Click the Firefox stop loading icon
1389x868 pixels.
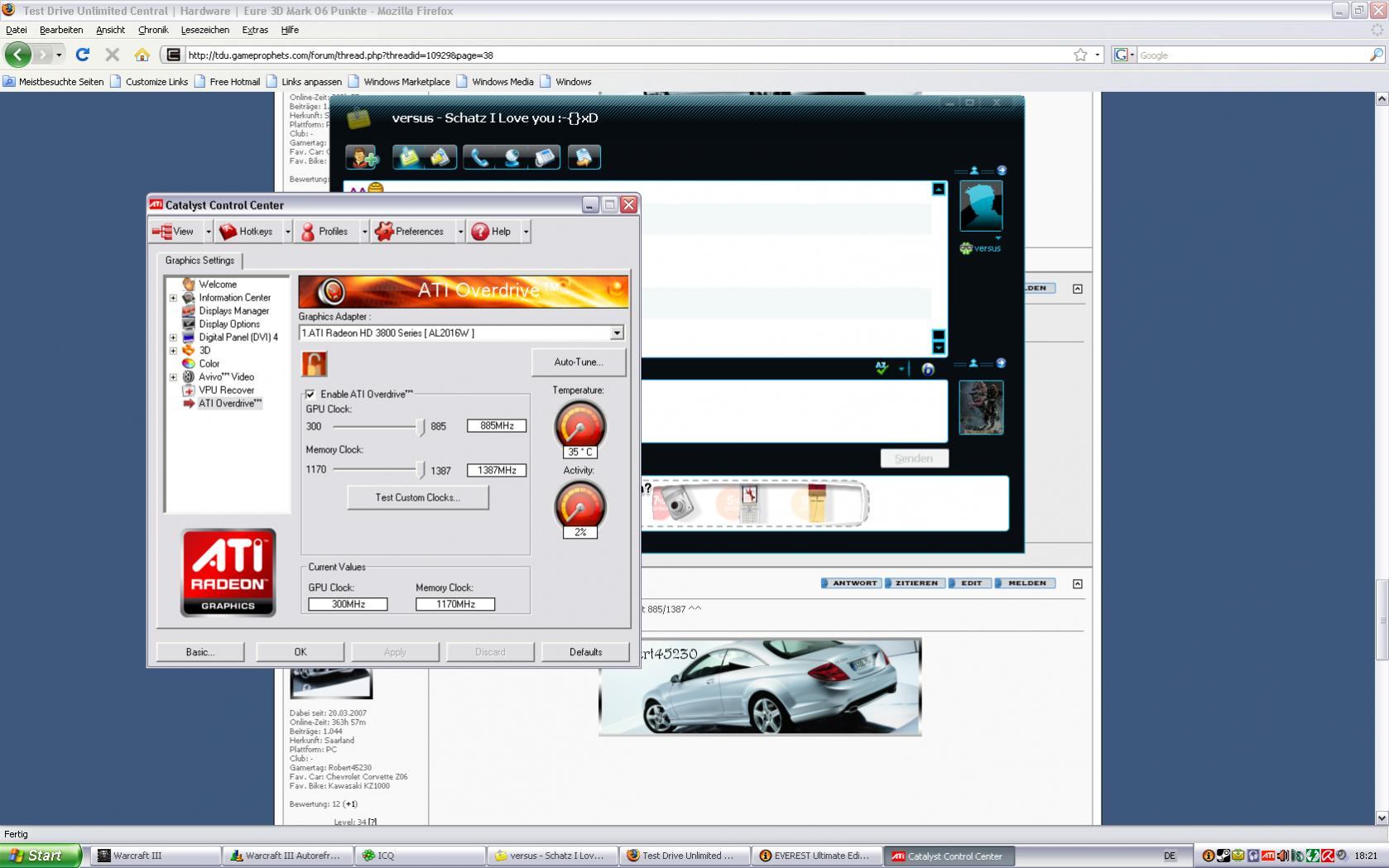click(112, 55)
